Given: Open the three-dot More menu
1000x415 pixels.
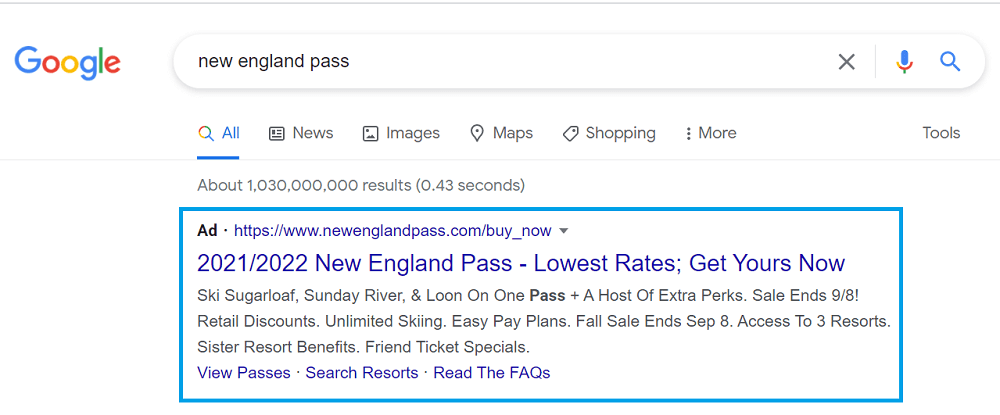Looking at the screenshot, I should [x=710, y=133].
